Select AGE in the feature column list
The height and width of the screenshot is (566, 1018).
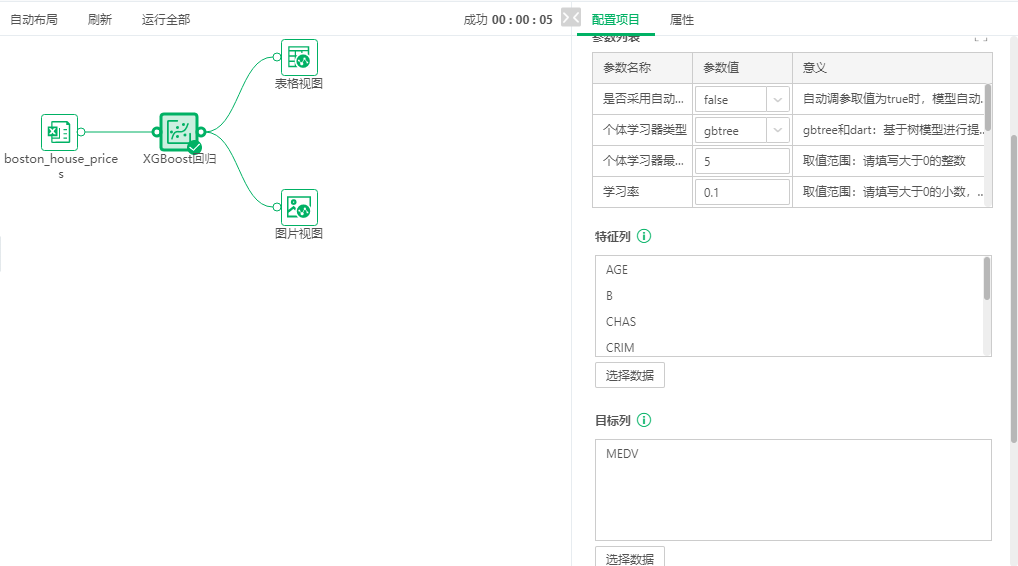click(617, 269)
